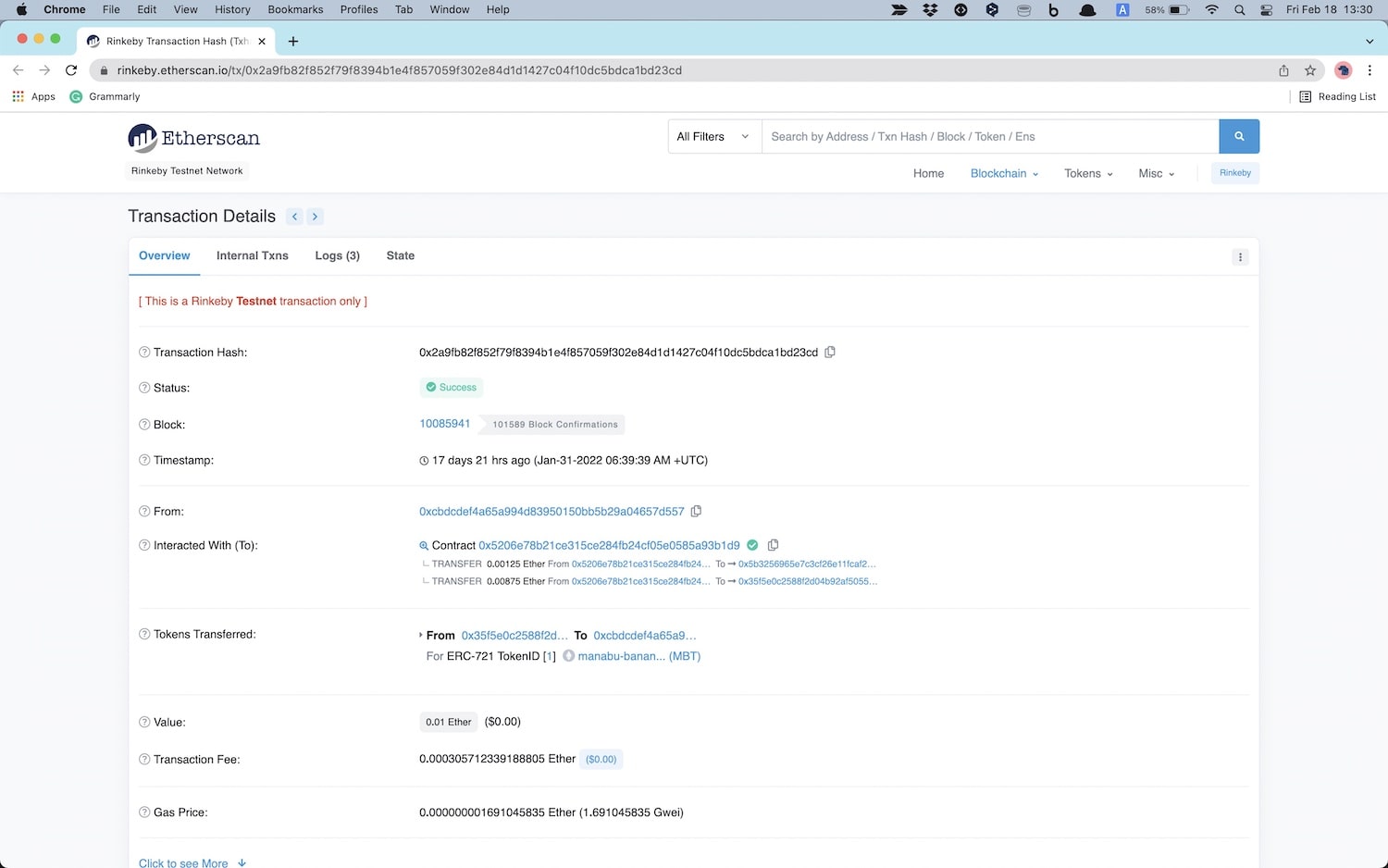Click the Wi-Fi icon in menu bar
The image size is (1388, 868).
(x=1211, y=9)
